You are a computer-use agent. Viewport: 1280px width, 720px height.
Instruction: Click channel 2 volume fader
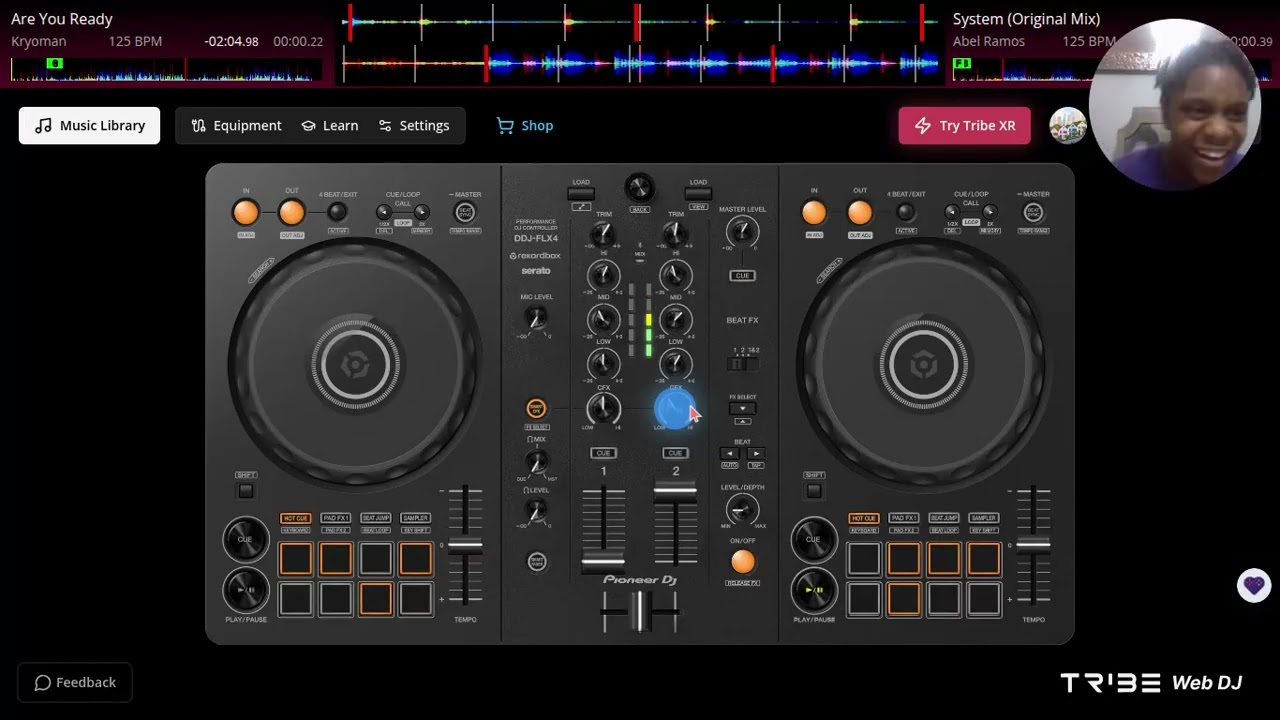[x=675, y=490]
